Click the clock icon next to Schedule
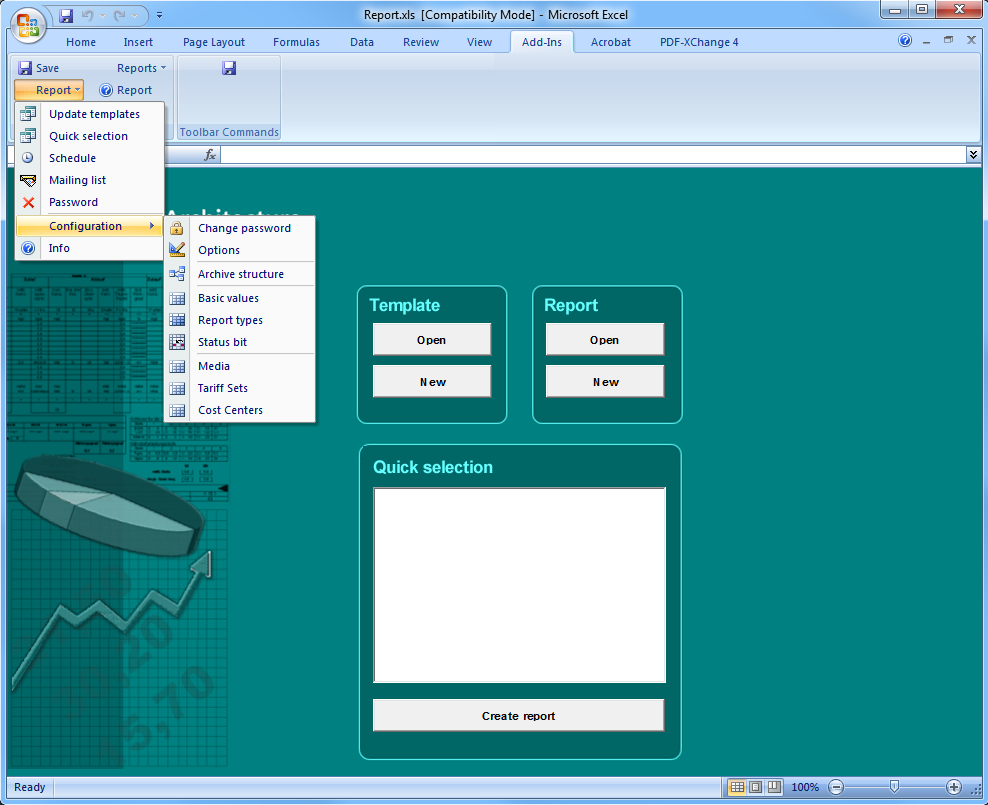The height and width of the screenshot is (805, 988). [28, 158]
